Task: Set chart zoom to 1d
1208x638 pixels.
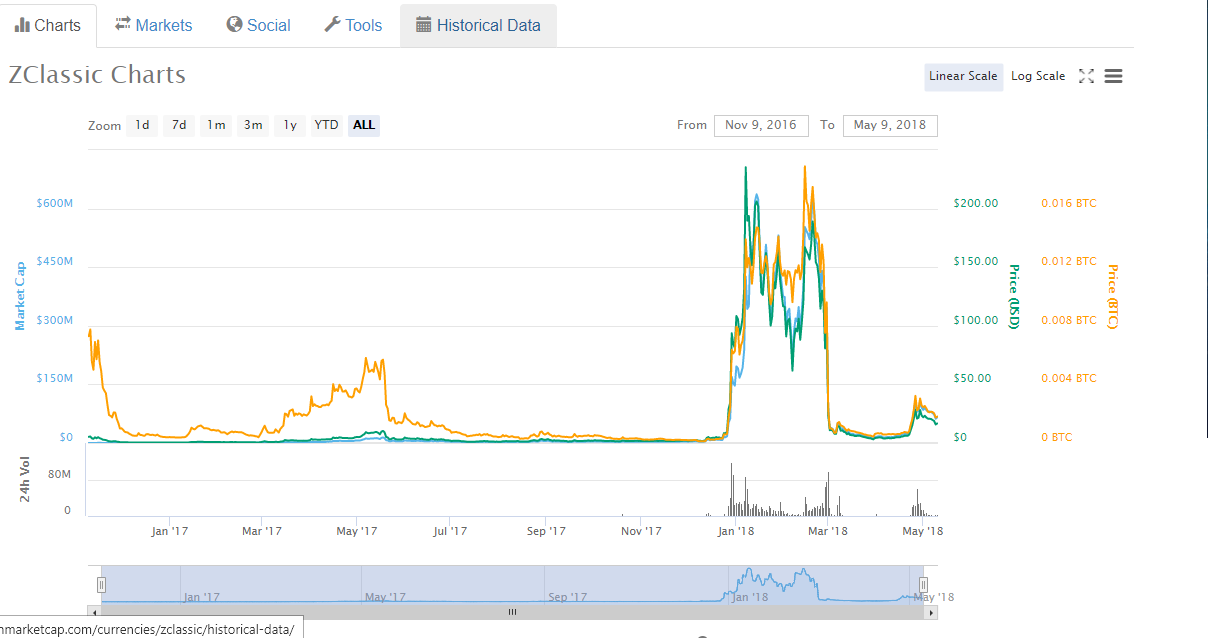Action: [143, 125]
